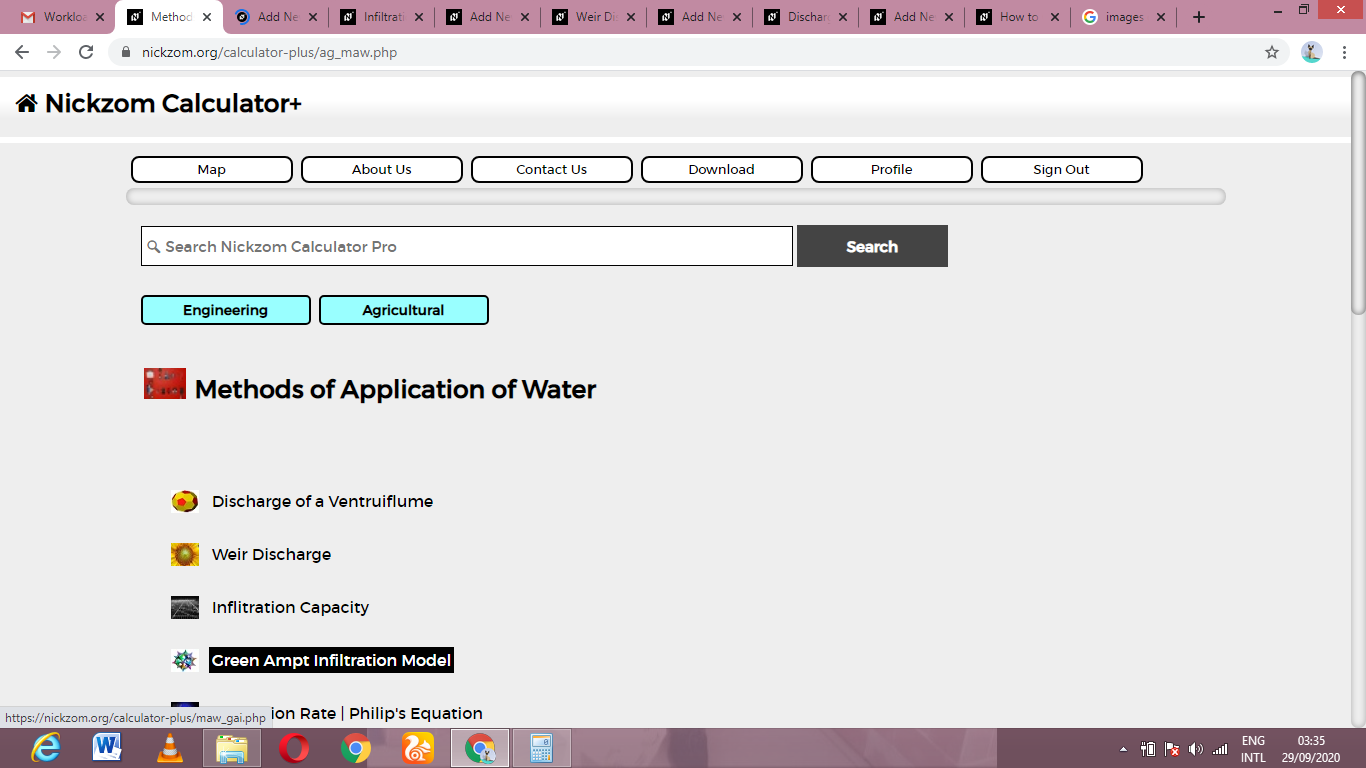Click the battery power icon in the tray
1366x768 pixels.
(1148, 748)
